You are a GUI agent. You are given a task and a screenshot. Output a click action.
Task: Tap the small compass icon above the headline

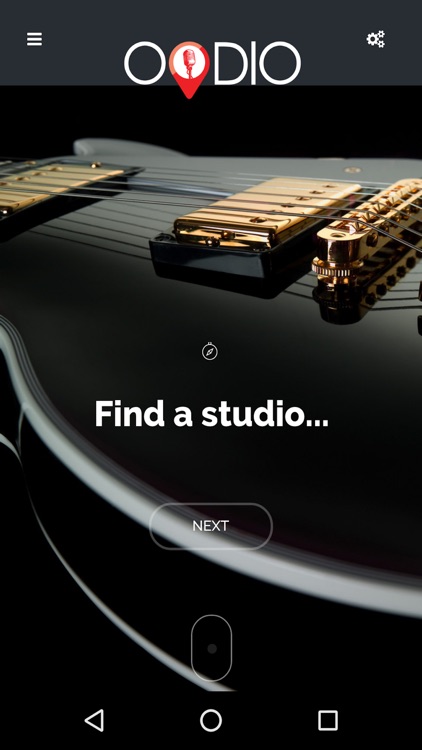210,352
